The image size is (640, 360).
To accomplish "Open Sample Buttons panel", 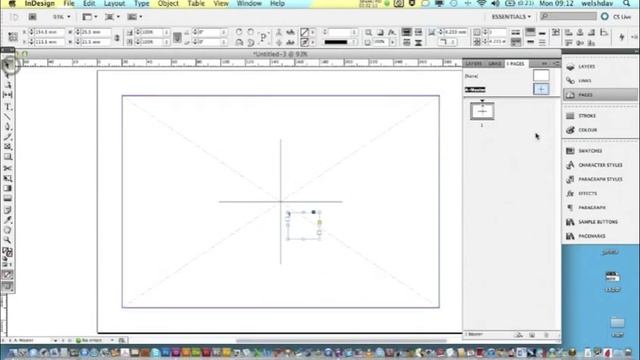I will click(x=599, y=222).
